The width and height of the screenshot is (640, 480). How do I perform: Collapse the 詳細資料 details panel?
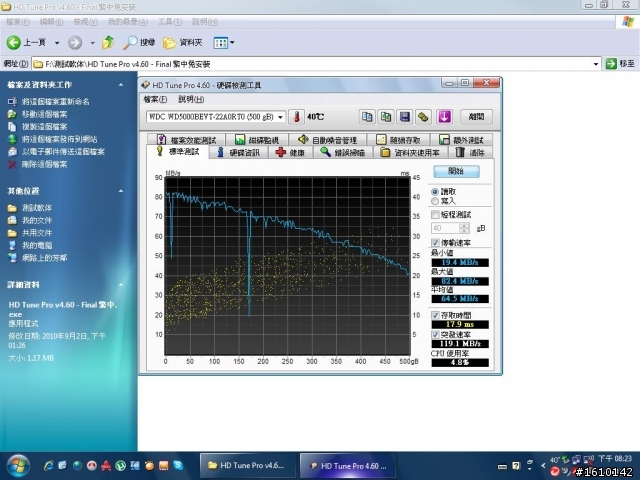(x=121, y=284)
